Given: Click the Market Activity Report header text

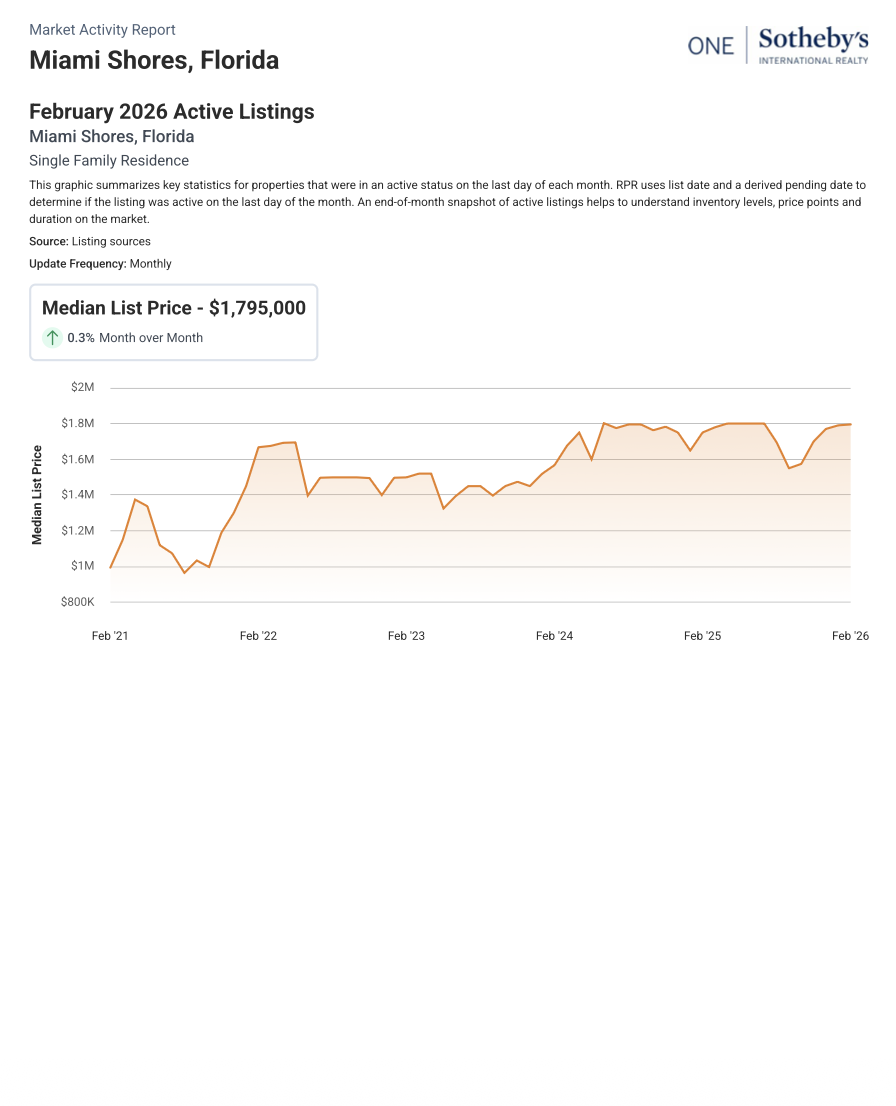Looking at the screenshot, I should pyautogui.click(x=102, y=30).
